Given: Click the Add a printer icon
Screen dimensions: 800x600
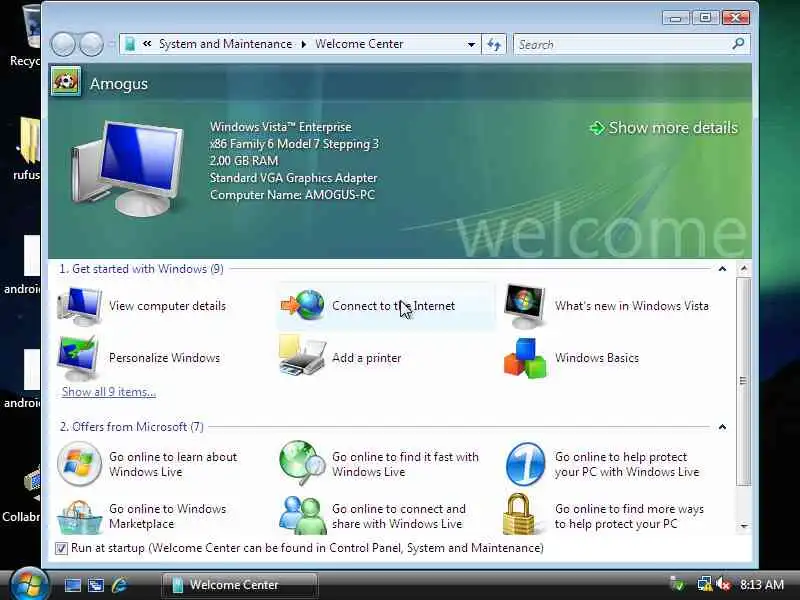Looking at the screenshot, I should point(302,355).
